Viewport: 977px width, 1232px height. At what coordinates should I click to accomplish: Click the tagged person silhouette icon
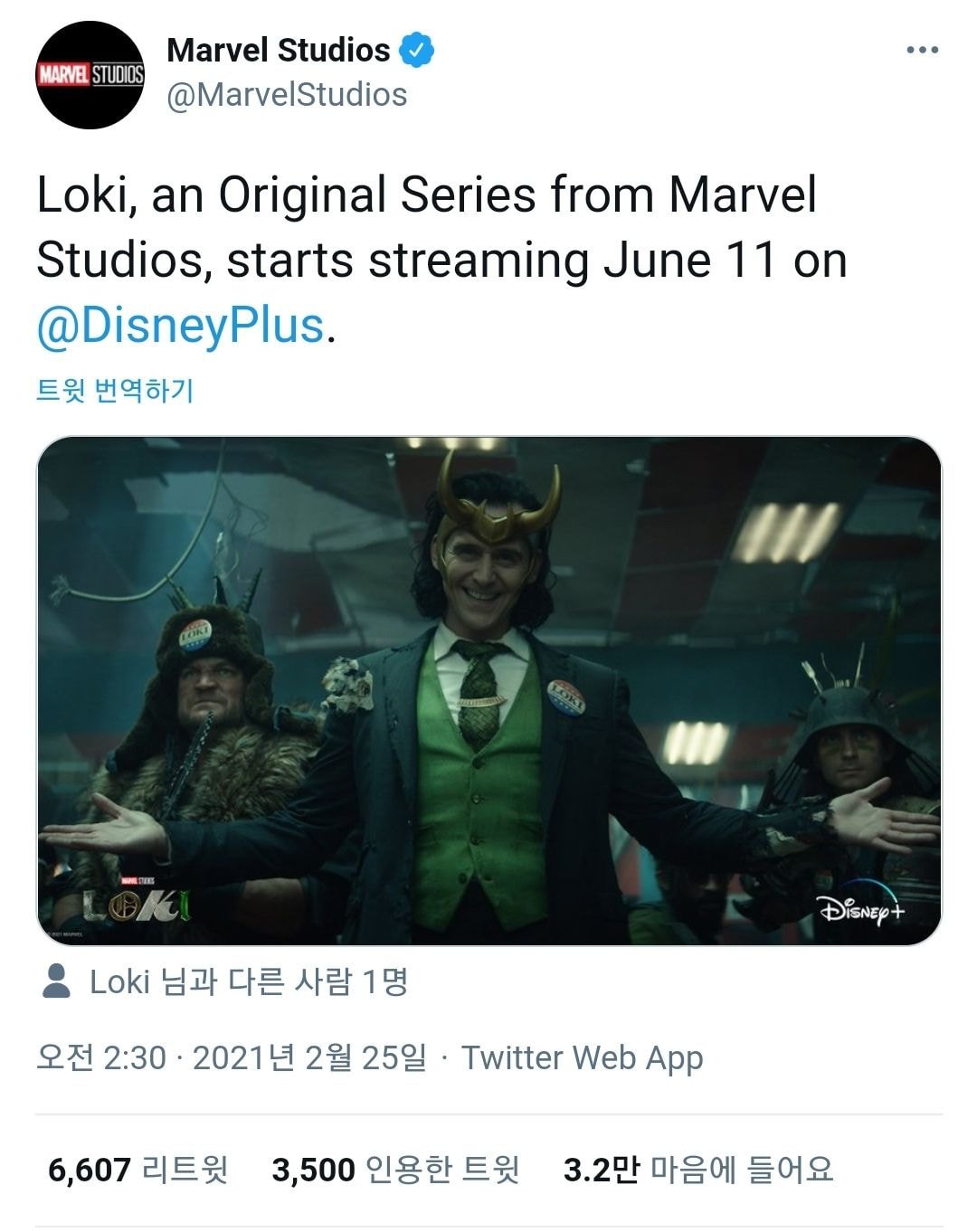57,981
